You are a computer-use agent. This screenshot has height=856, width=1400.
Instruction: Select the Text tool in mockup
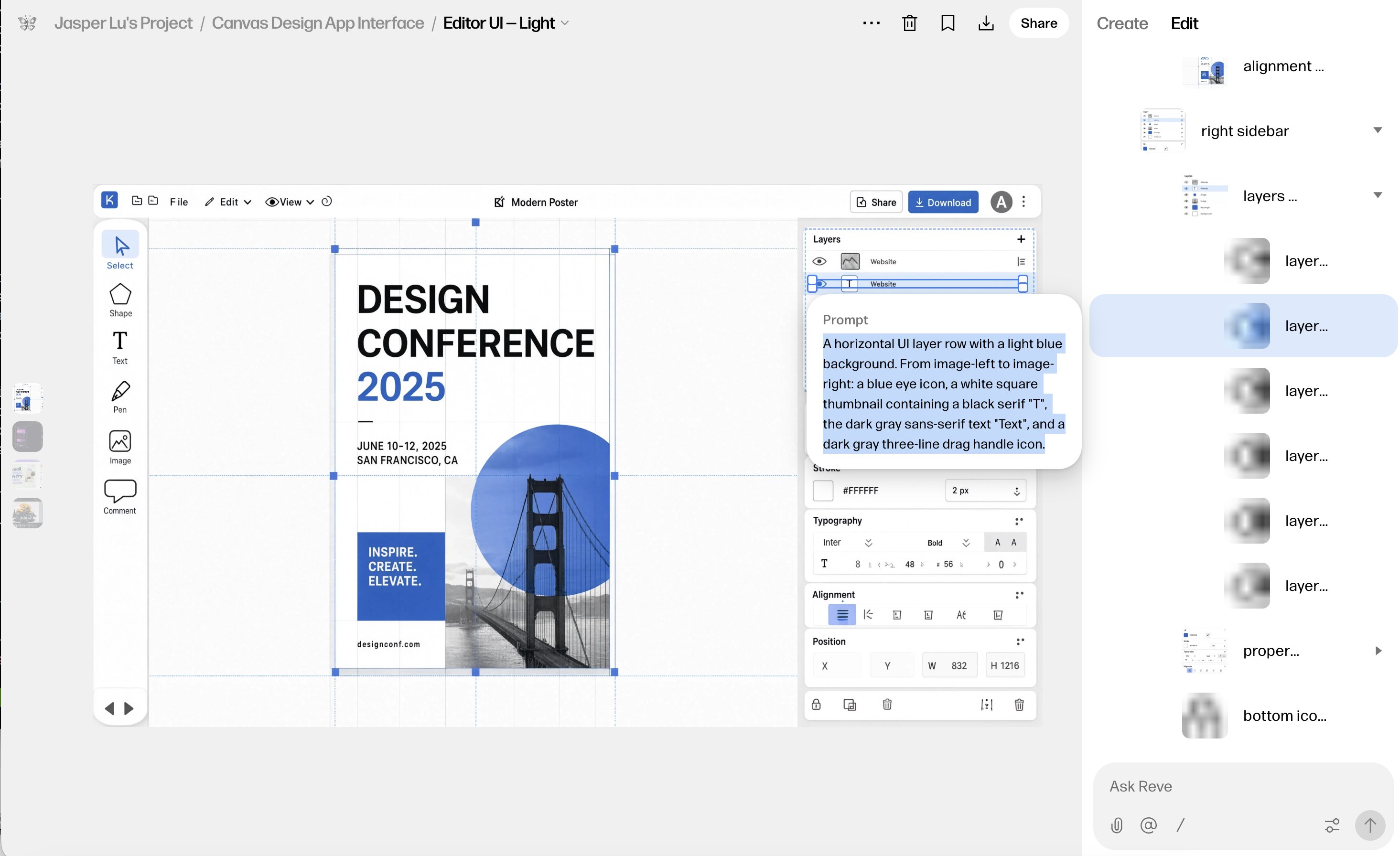coord(120,348)
